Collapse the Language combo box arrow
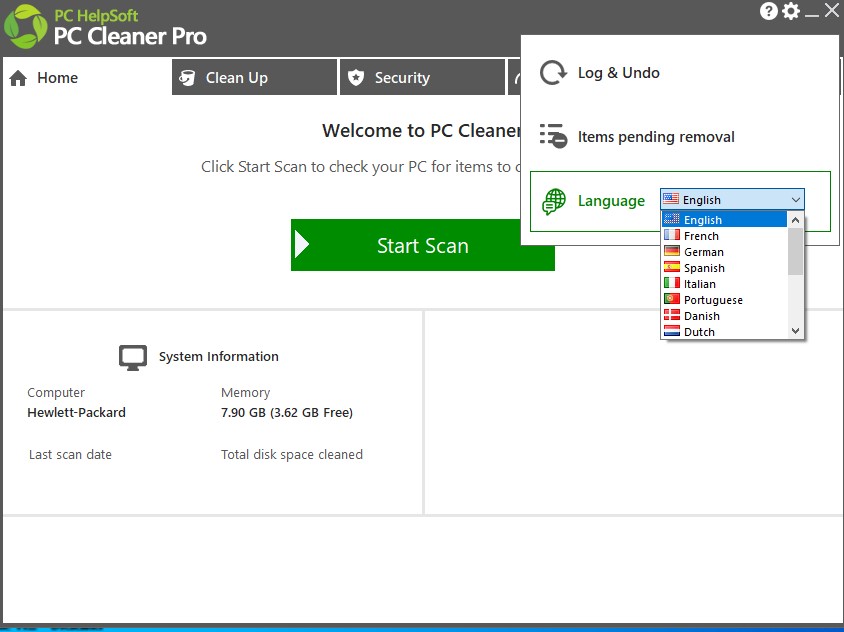The width and height of the screenshot is (844, 632). click(796, 200)
